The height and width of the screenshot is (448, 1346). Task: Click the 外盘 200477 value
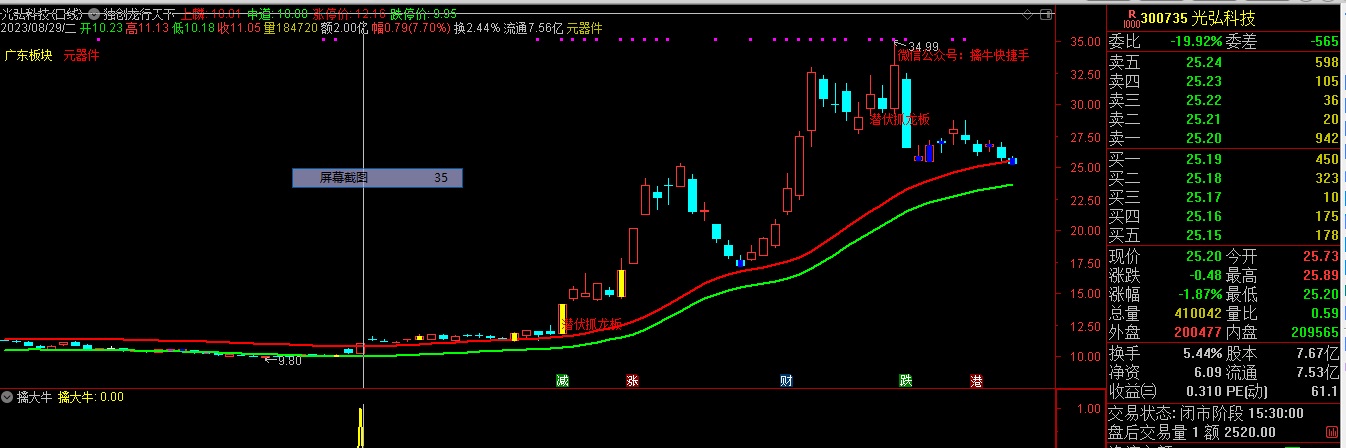coord(1198,332)
